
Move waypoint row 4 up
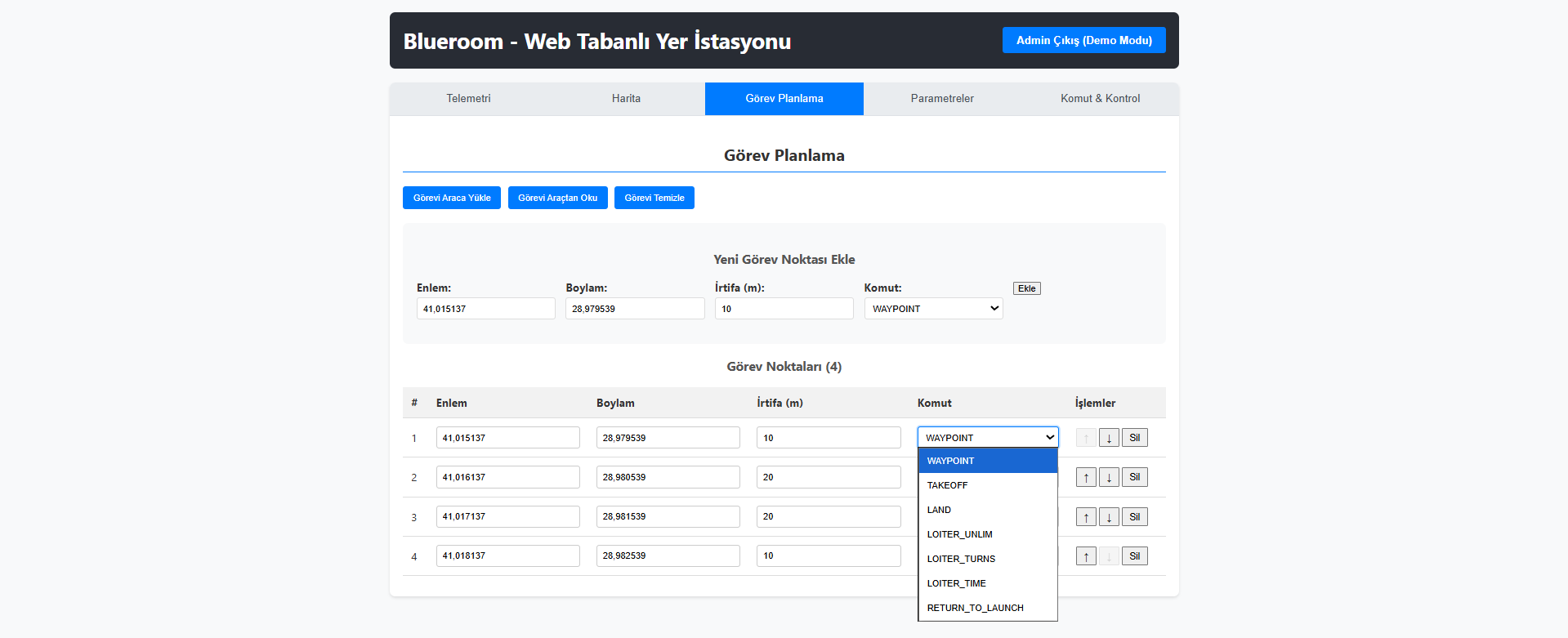pyautogui.click(x=1086, y=556)
